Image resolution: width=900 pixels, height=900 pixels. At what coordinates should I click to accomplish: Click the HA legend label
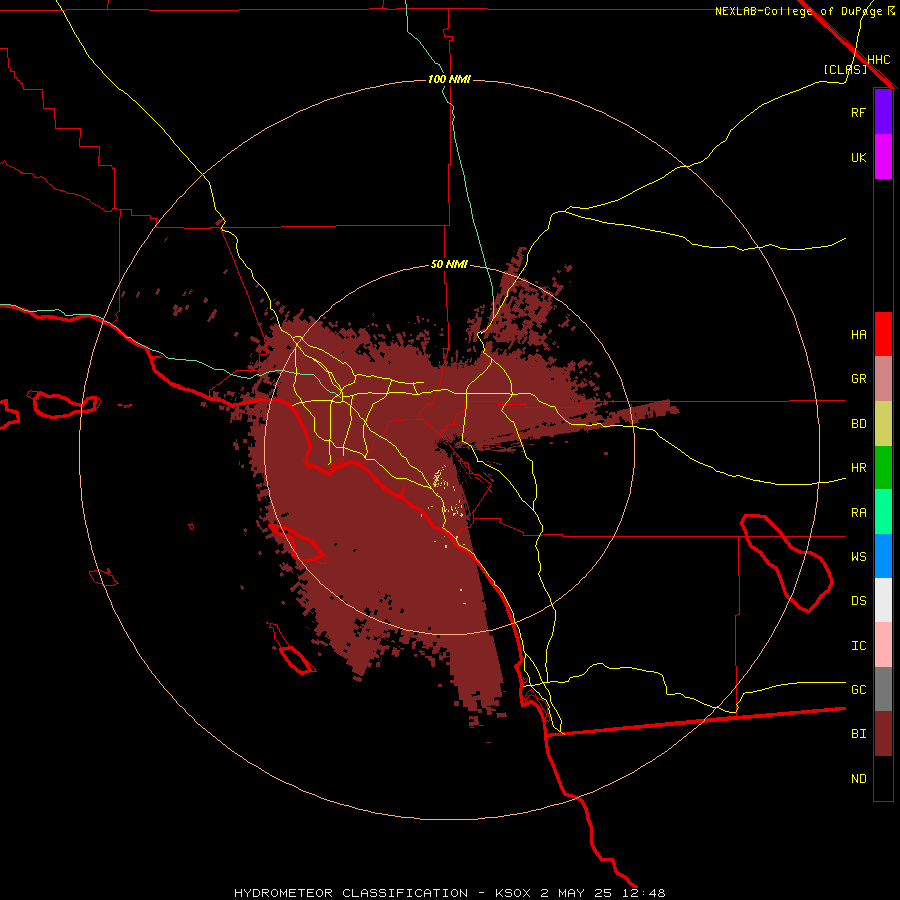pos(859,335)
